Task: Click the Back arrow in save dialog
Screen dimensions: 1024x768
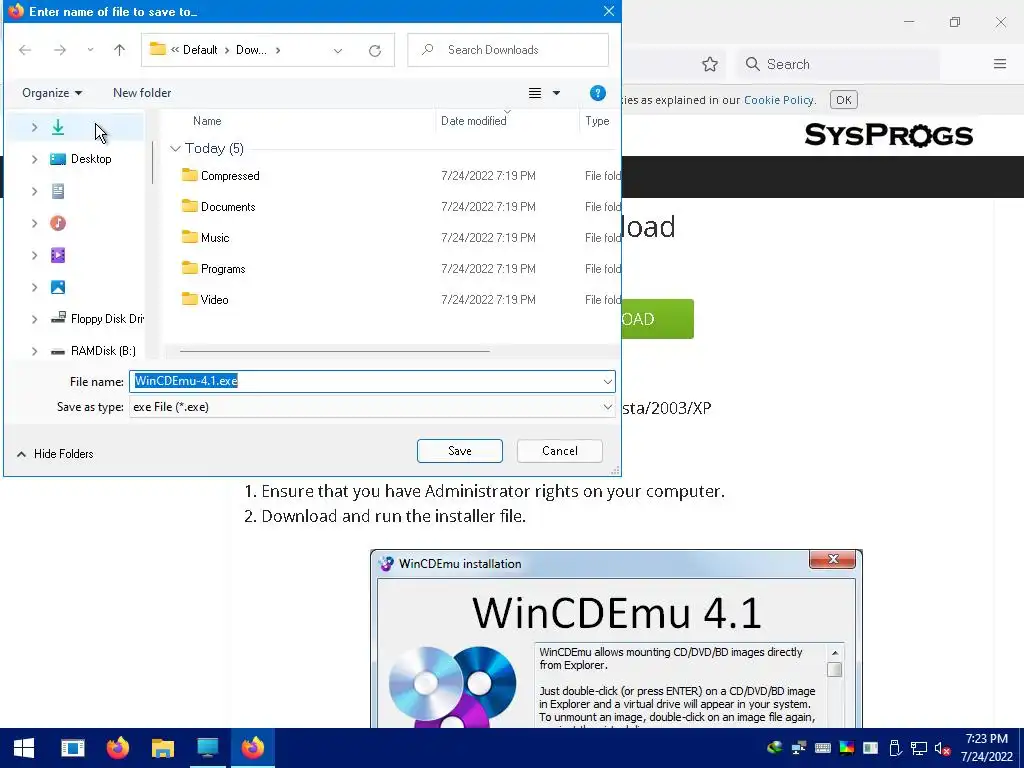Action: pos(25,50)
